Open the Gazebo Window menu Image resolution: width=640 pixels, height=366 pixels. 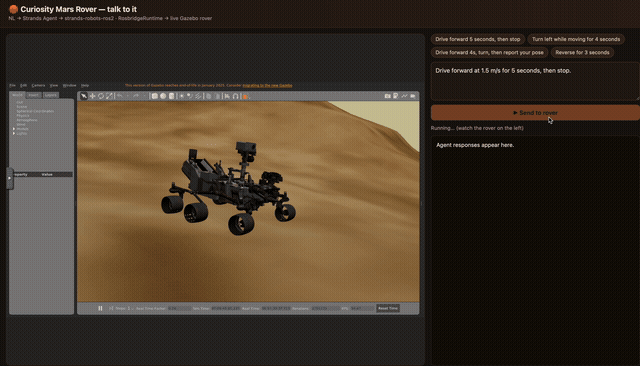(69, 85)
